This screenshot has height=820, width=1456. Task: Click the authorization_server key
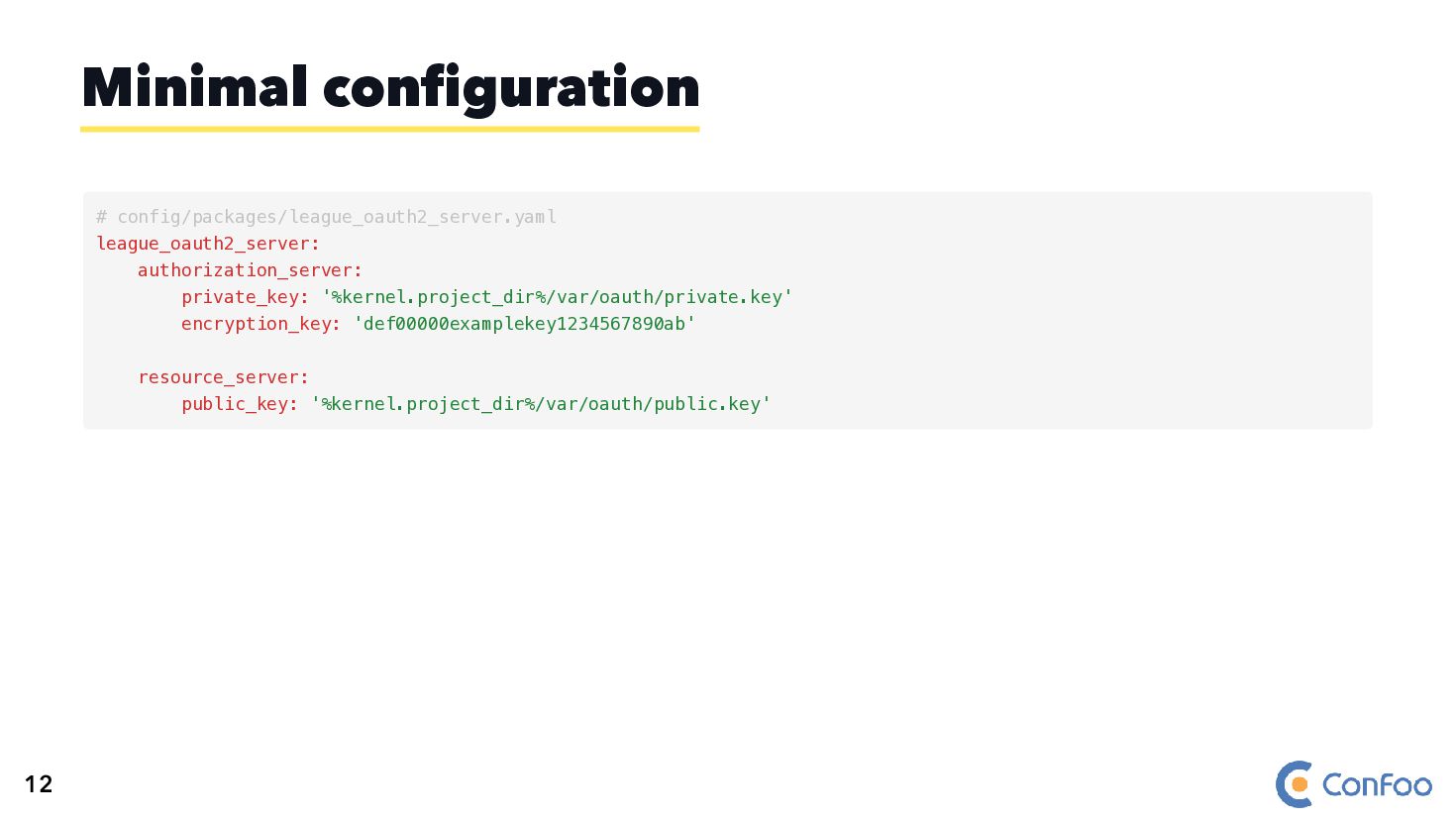click(x=250, y=270)
